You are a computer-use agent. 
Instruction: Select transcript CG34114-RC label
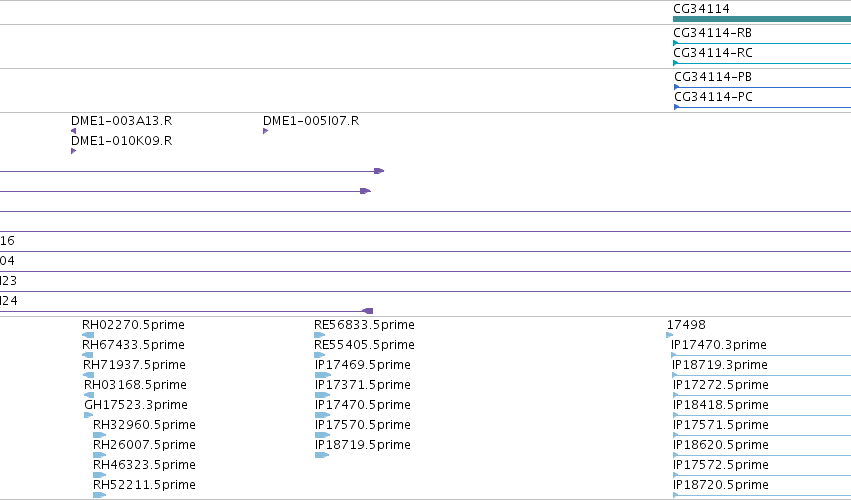pyautogui.click(x=713, y=53)
